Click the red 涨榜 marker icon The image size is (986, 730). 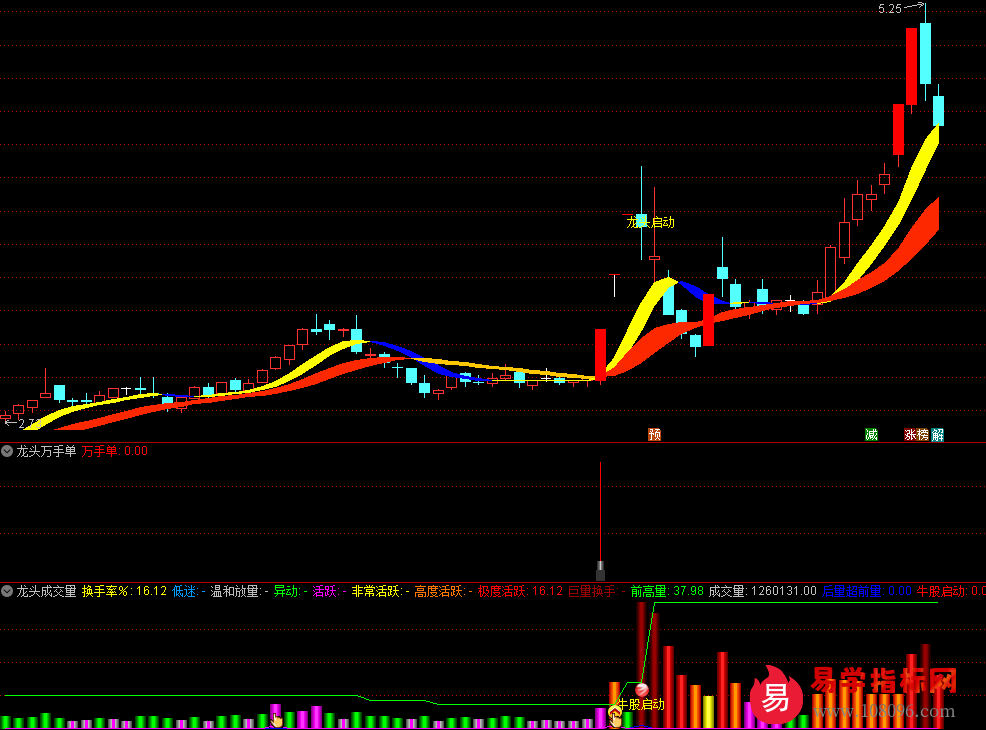tap(916, 434)
